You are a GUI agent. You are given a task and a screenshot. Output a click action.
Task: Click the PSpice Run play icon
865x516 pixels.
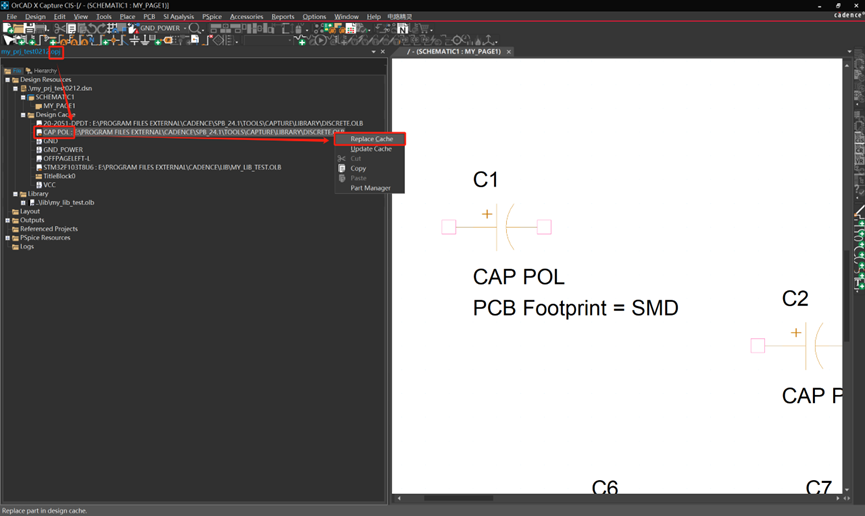coord(321,40)
